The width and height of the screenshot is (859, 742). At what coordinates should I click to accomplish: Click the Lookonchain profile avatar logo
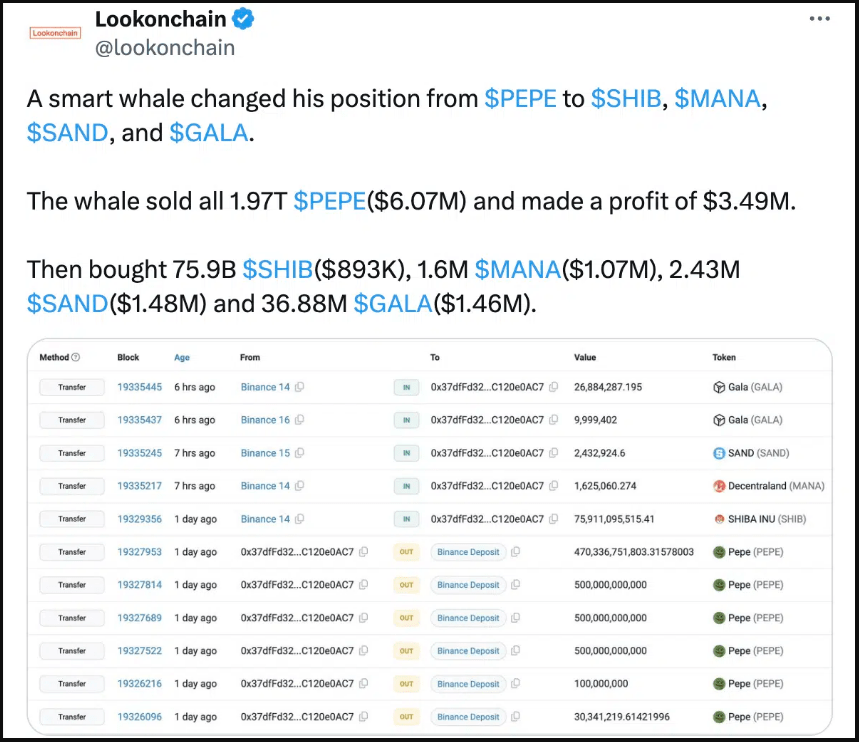point(56,32)
